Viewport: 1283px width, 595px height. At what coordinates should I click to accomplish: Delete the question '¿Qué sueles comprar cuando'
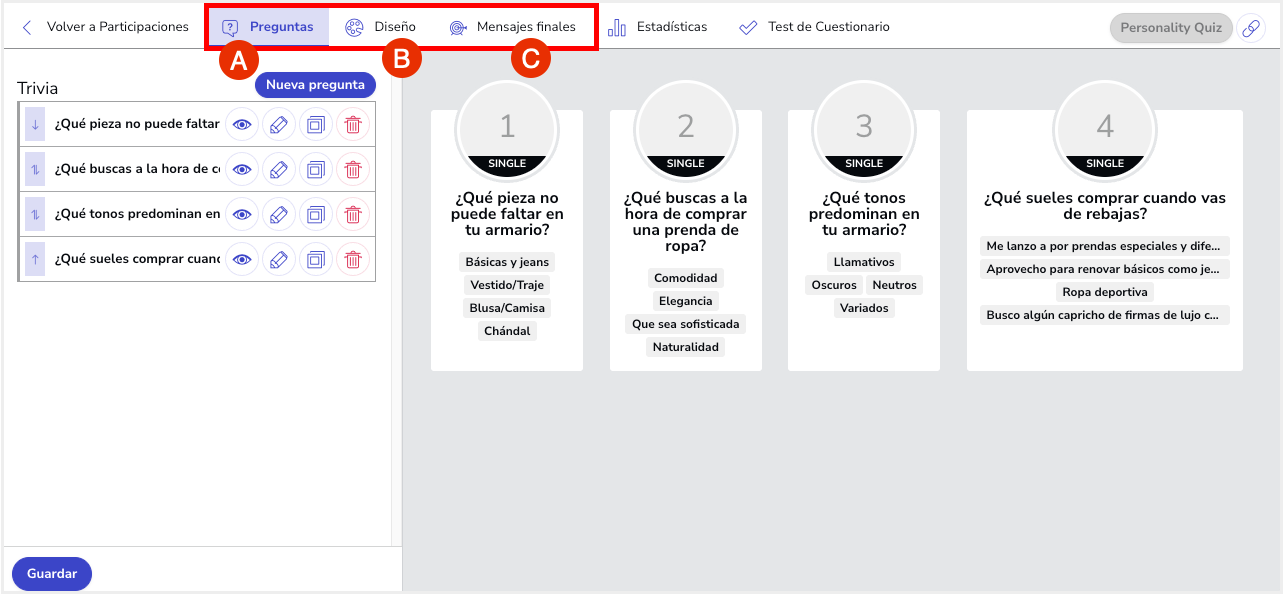pyautogui.click(x=353, y=259)
